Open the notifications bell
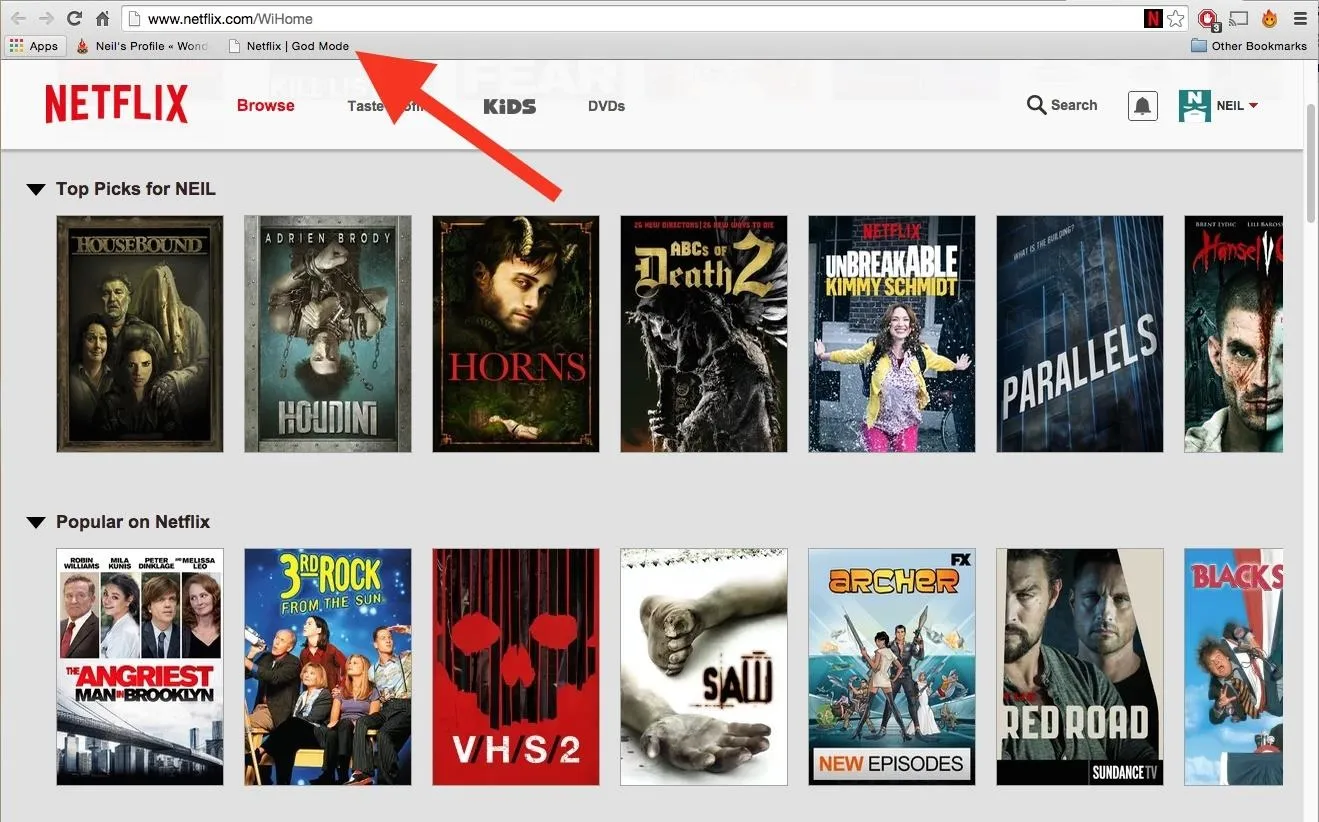Screen dimensions: 1319x822 point(1142,106)
